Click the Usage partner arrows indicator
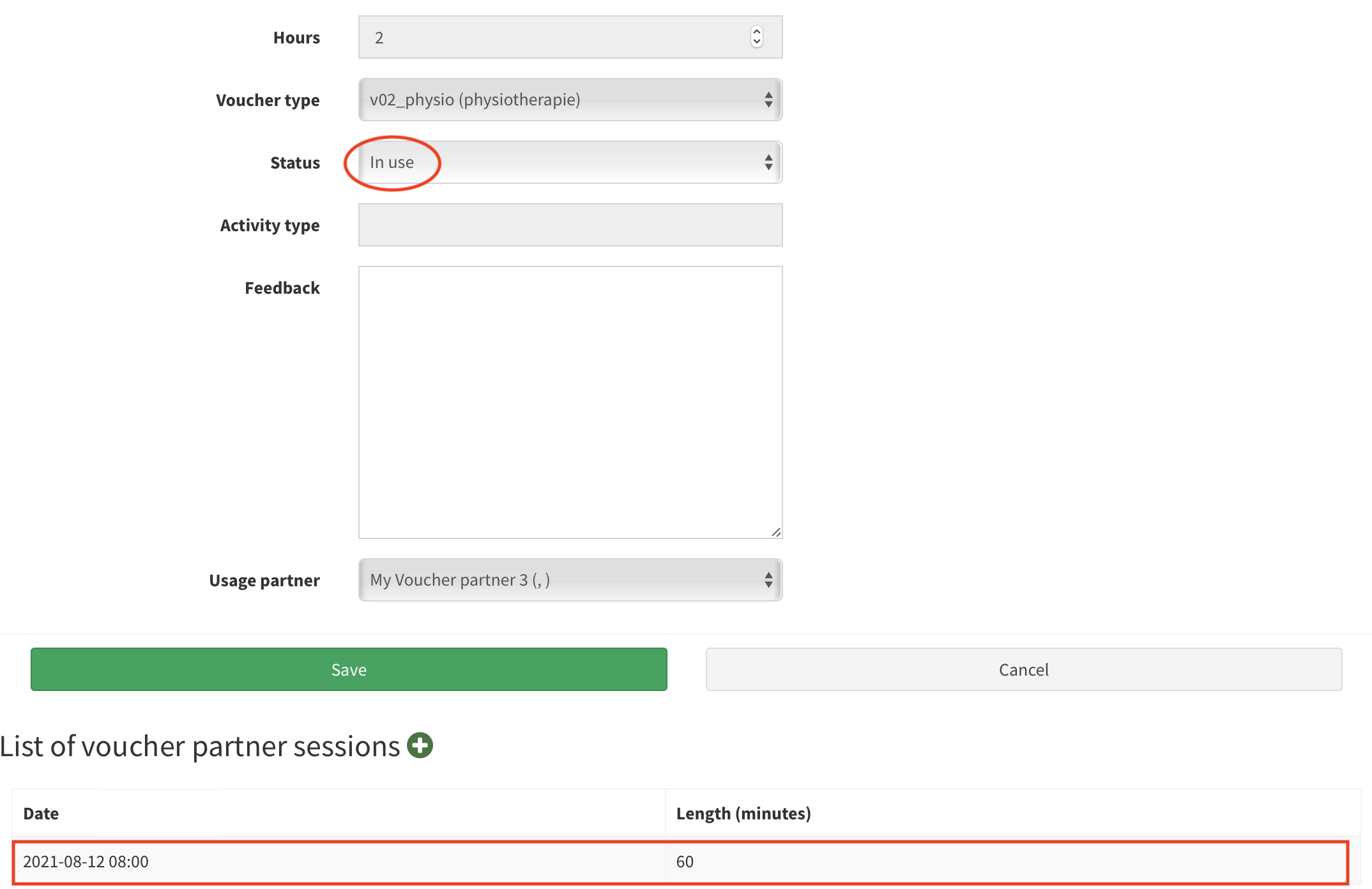The image size is (1372, 889). coord(768,580)
